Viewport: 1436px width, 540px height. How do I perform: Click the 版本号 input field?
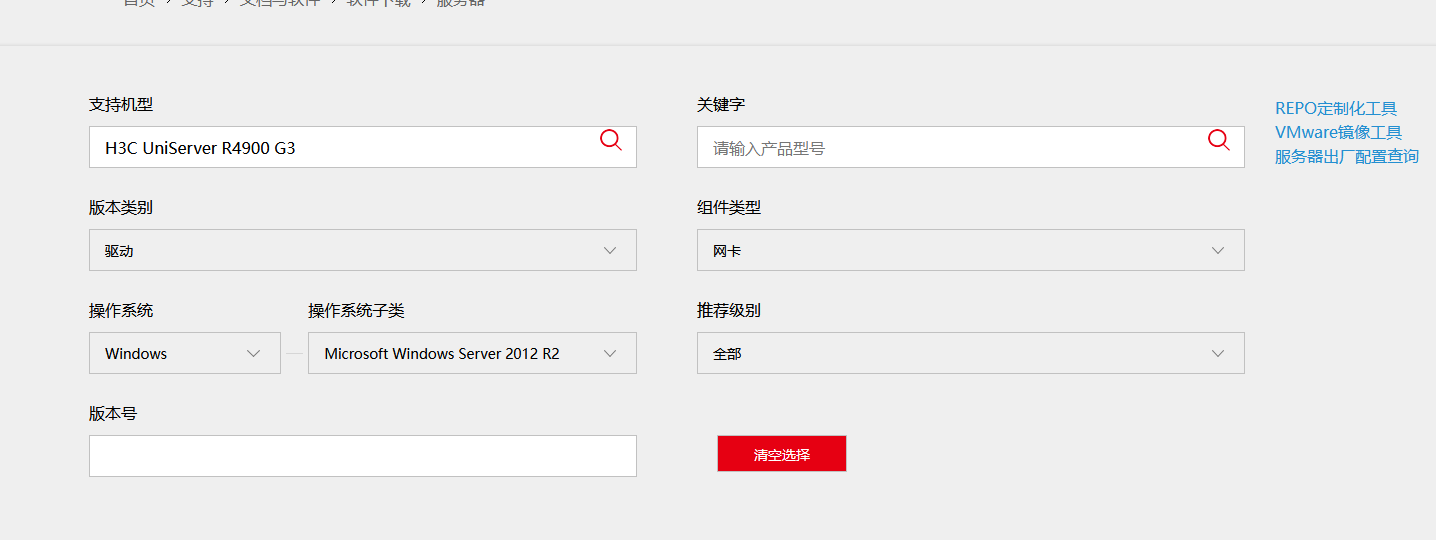(363, 456)
